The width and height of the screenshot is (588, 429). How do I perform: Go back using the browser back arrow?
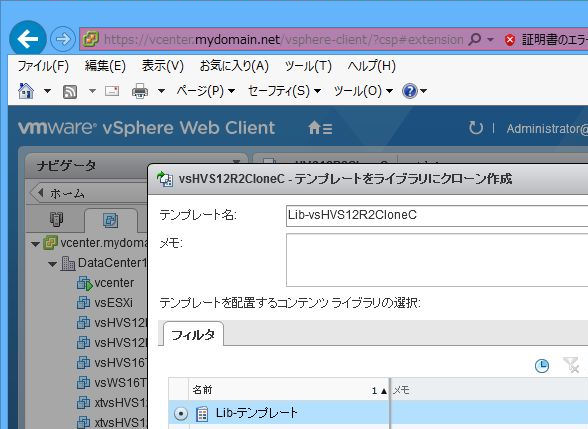tap(28, 39)
